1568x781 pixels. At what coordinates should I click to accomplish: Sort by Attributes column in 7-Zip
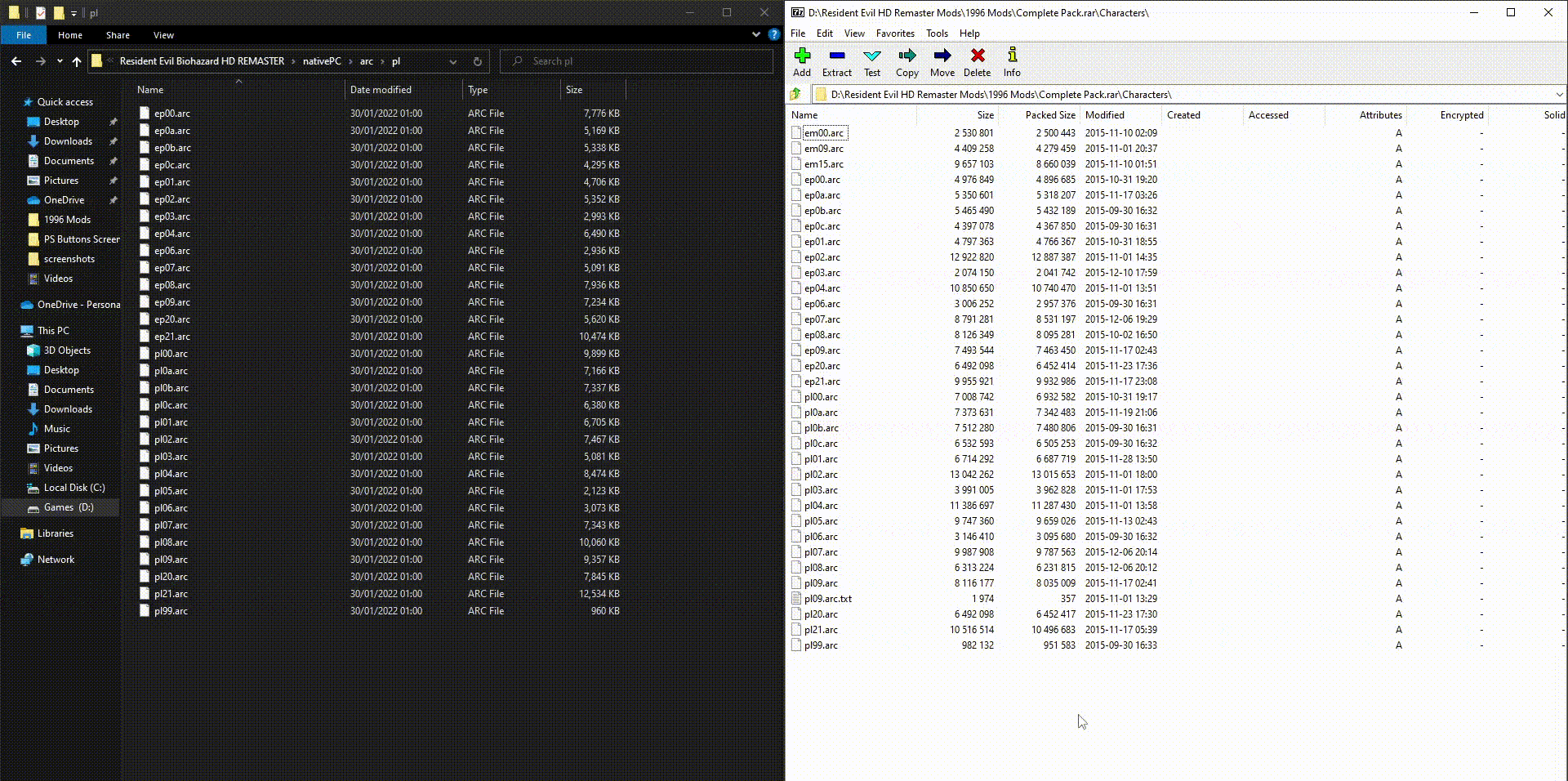coord(1365,115)
